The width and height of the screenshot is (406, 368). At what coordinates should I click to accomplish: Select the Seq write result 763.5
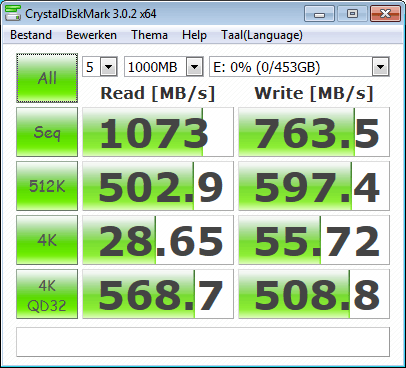314,132
